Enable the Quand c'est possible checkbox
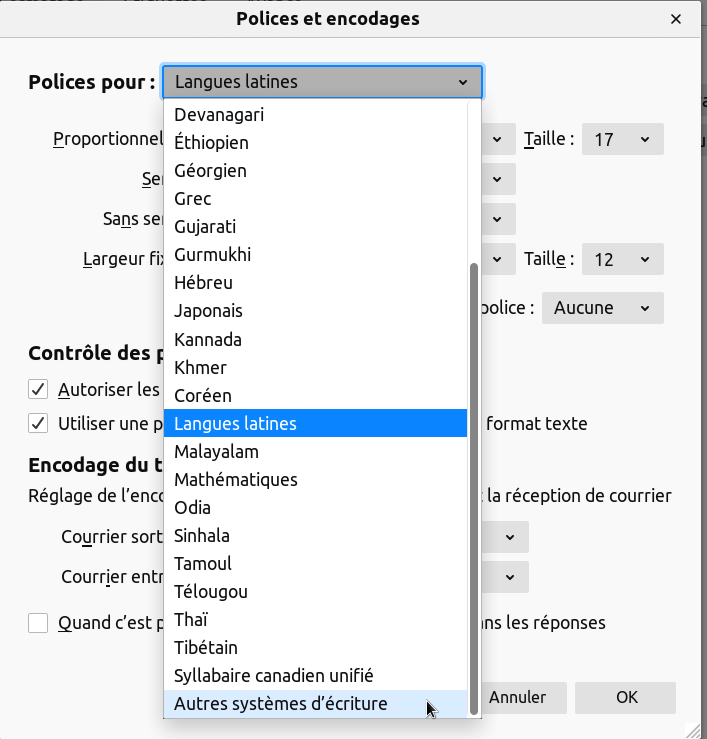This screenshot has width=707, height=739. tap(39, 623)
